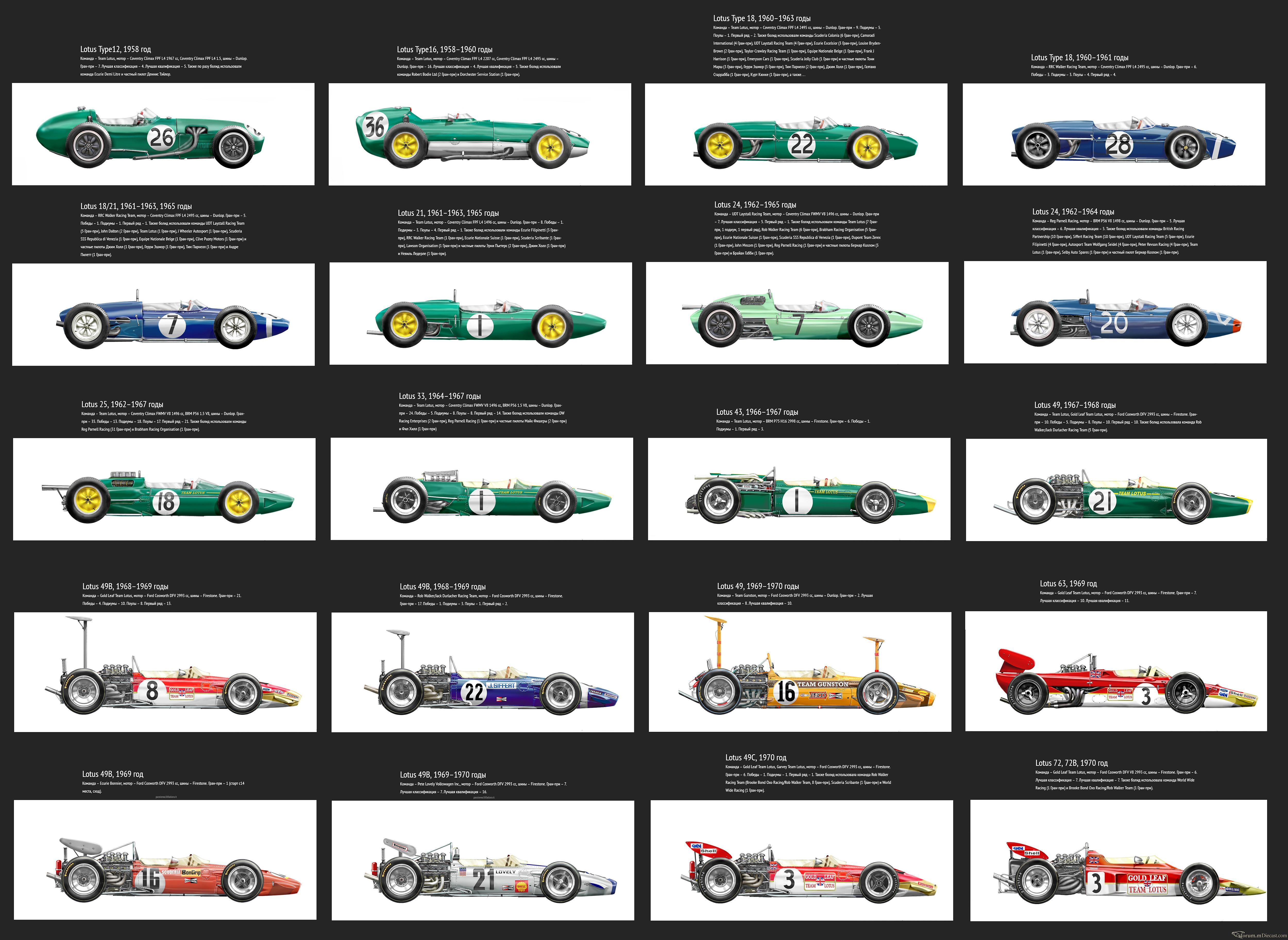Click the heading 'Lotus 49C, 1970 год'
This screenshot has height=940, width=1288.
point(756,757)
